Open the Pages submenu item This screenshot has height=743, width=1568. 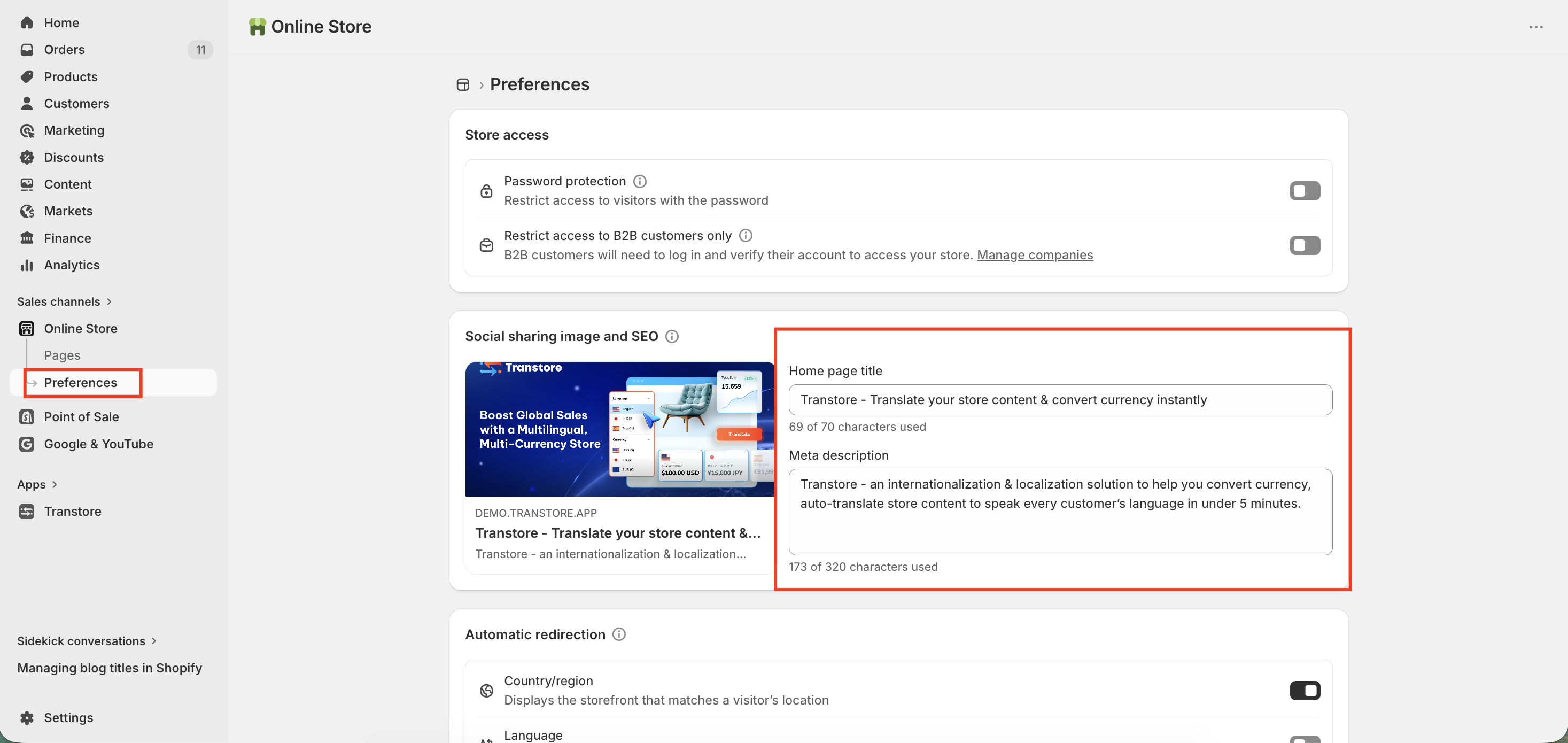[x=62, y=355]
